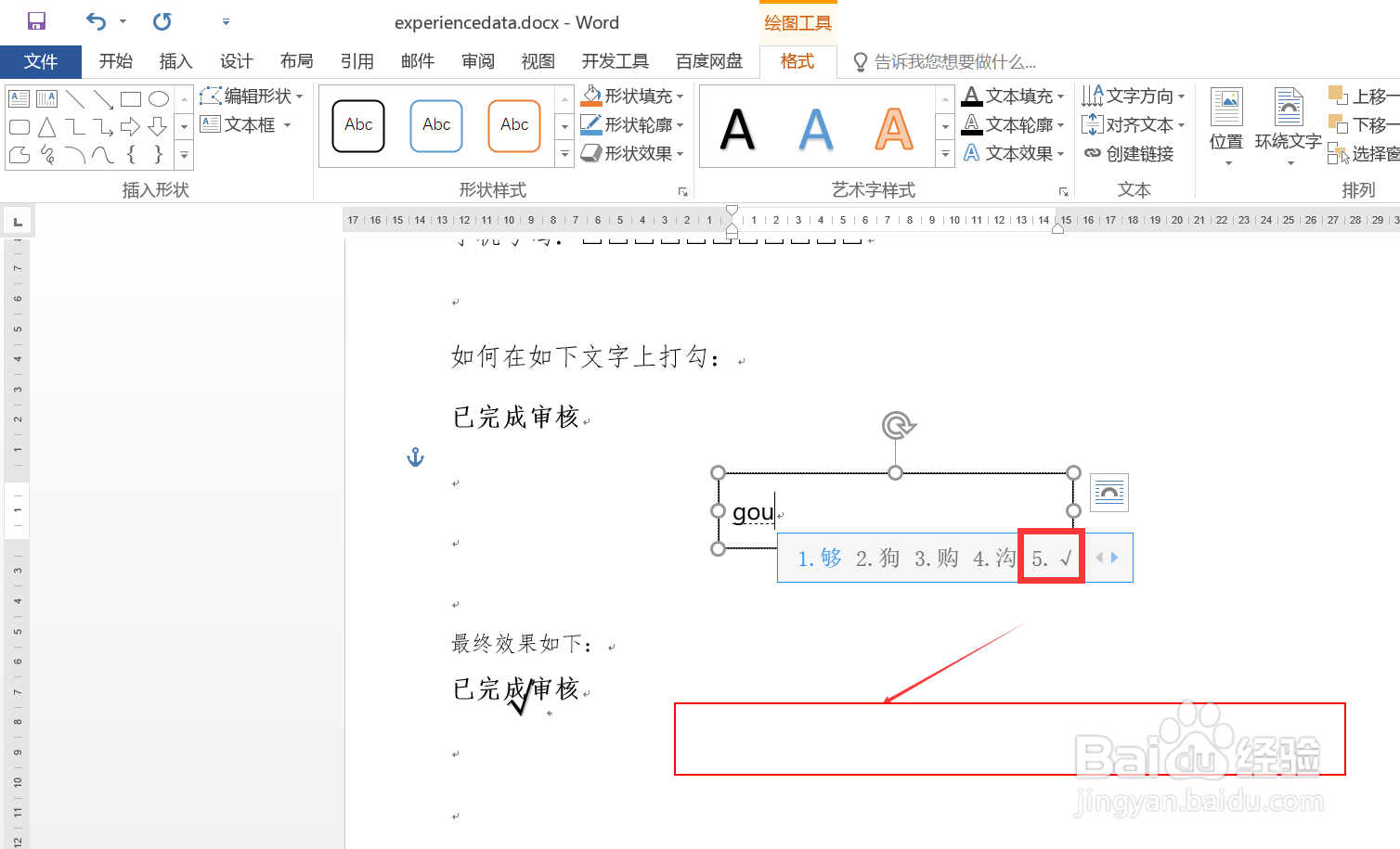Apply the orange outlined A WordArt style
This screenshot has height=849, width=1400.
tap(894, 128)
